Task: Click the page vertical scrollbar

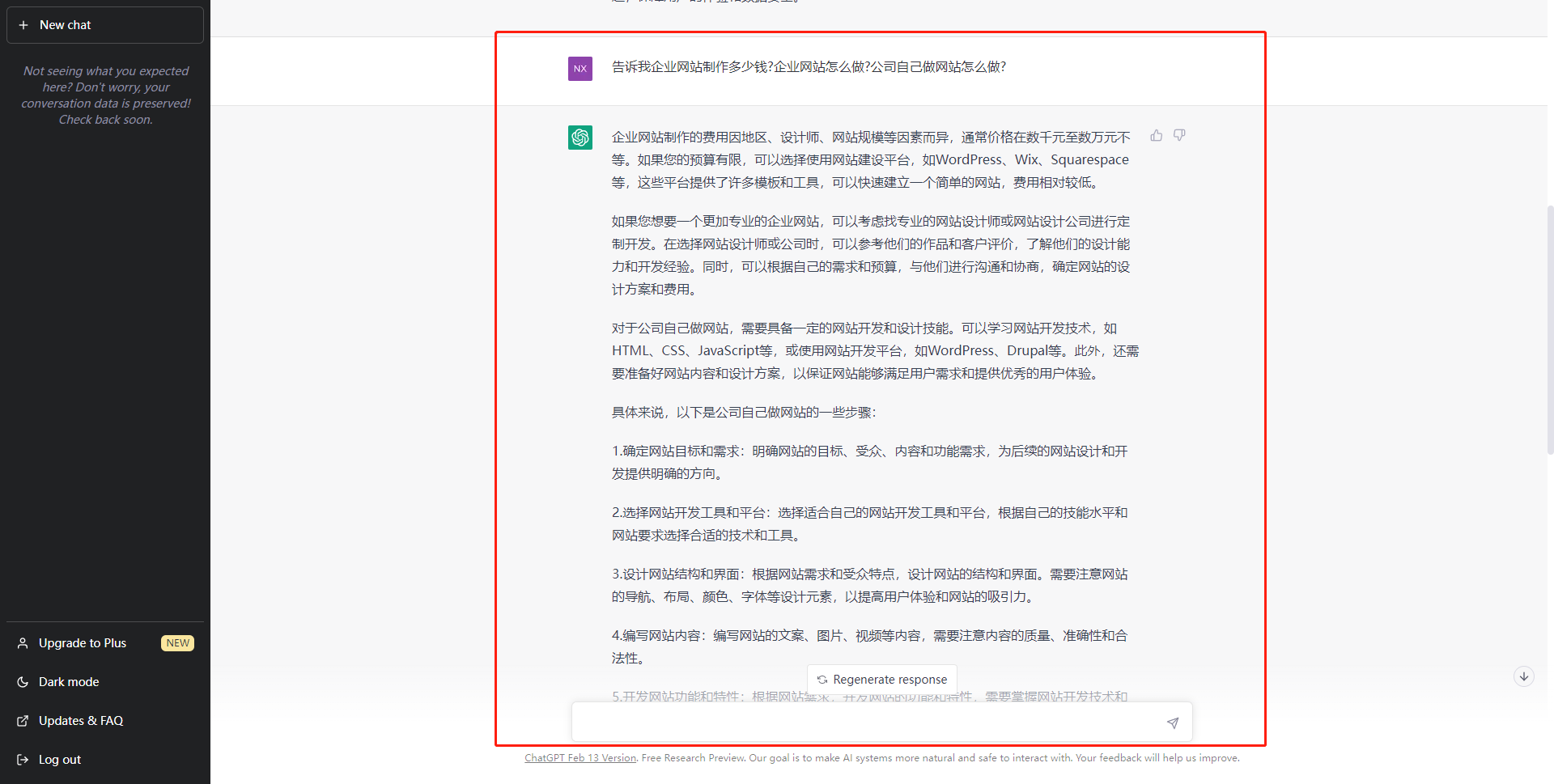Action: tap(1550, 330)
